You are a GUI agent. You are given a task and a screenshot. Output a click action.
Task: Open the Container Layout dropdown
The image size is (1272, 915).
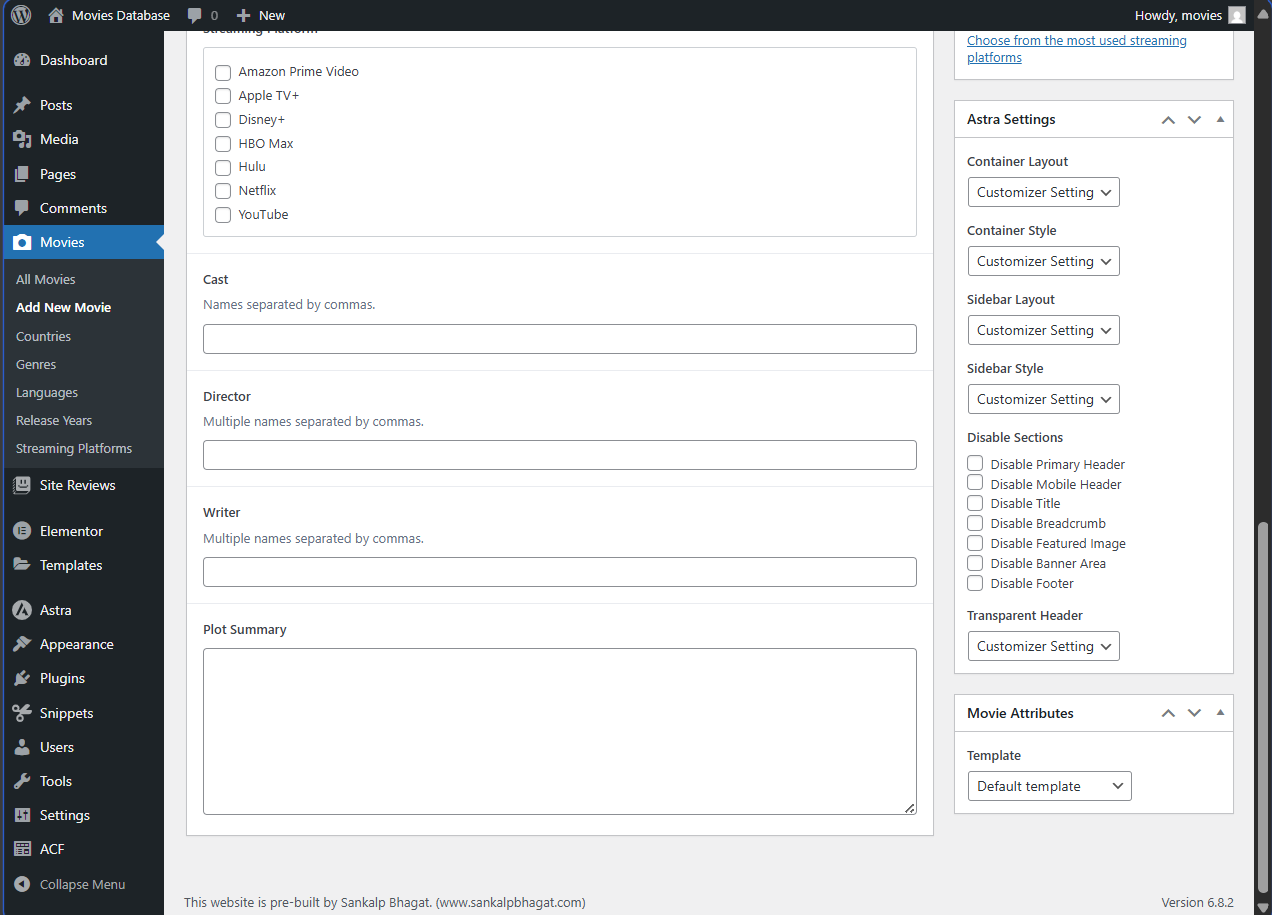[x=1044, y=192]
